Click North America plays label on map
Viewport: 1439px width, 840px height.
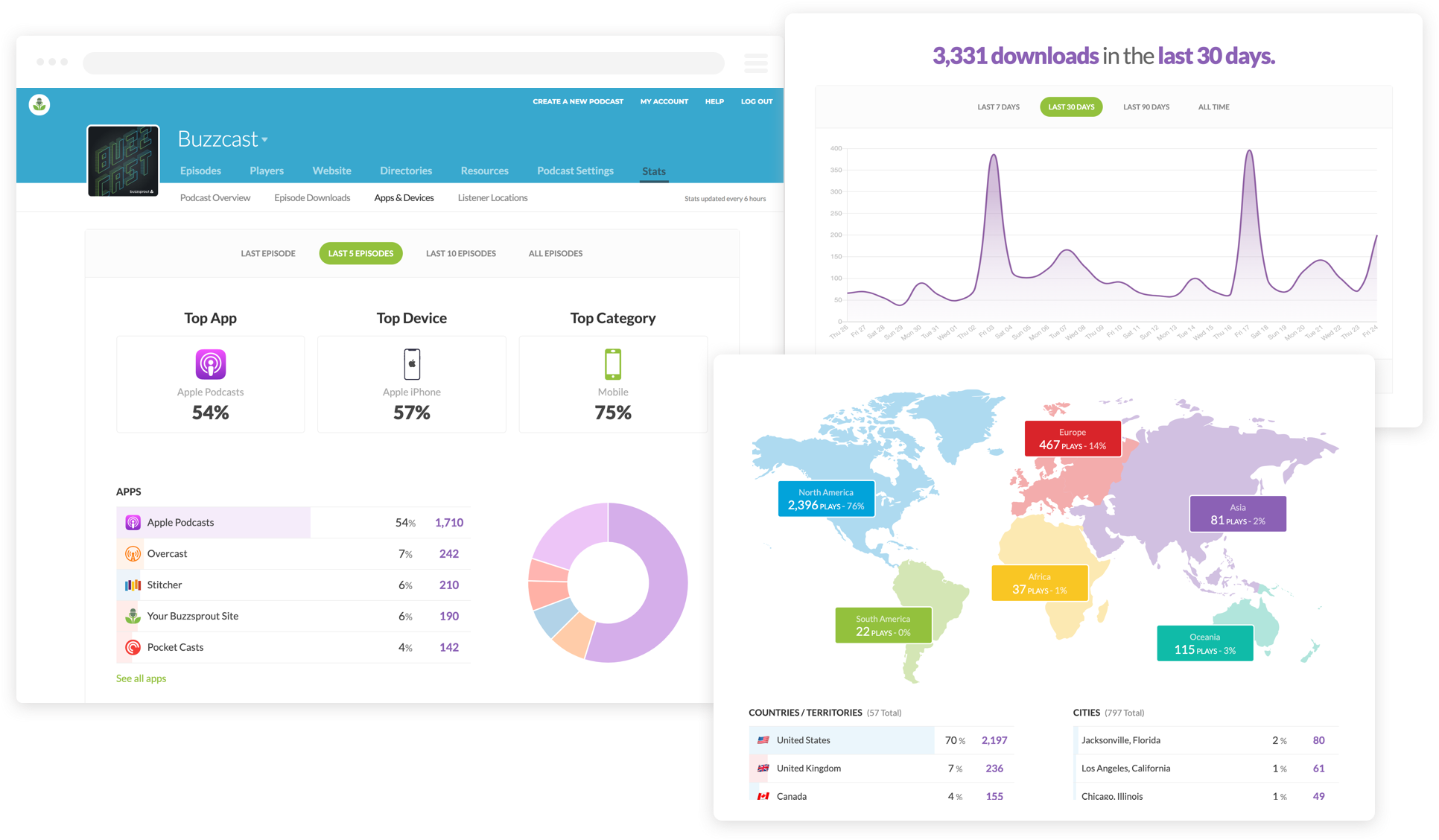(x=826, y=499)
